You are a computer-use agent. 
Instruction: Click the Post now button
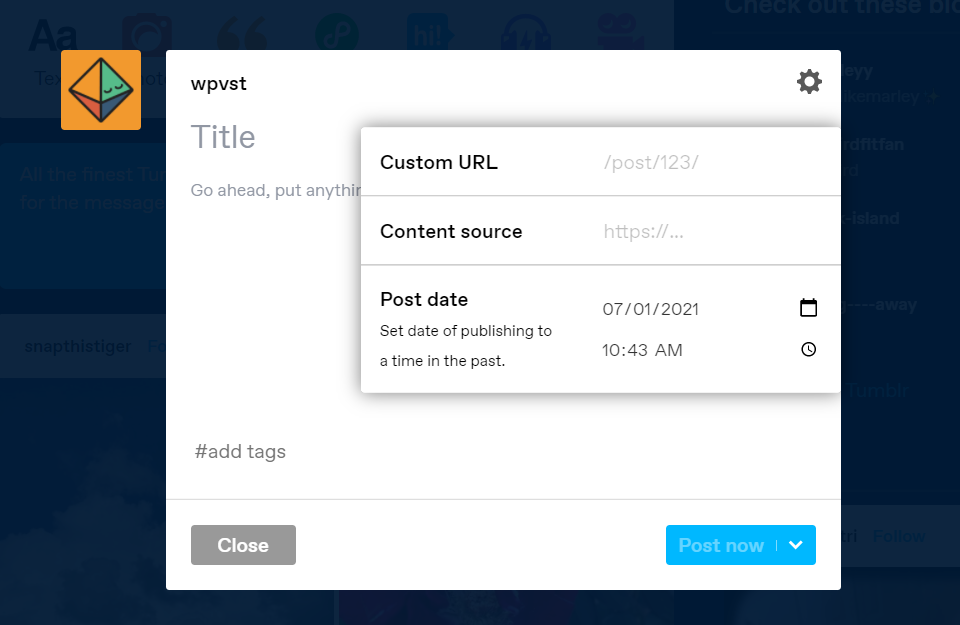[720, 545]
